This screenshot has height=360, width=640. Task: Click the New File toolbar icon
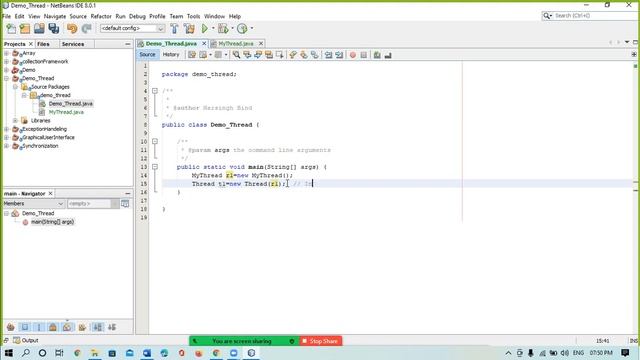[11, 28]
